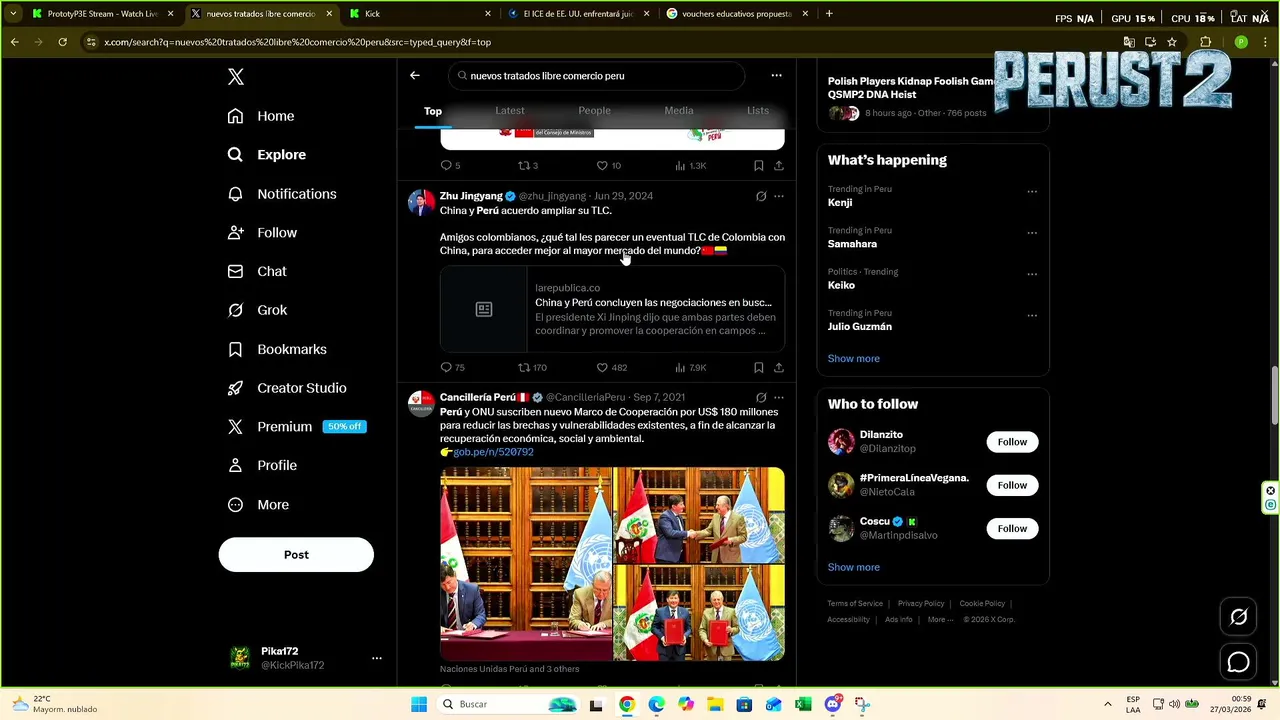
Task: Open options for Julio Guzmán trend
Action: click(1032, 316)
